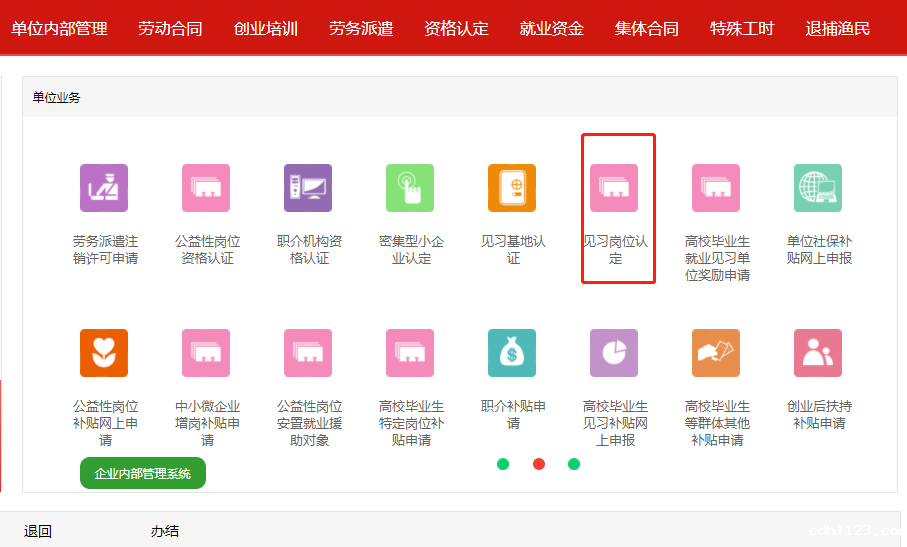Open 创业后扶持补贴申请 icon
Screen dimensions: 907x547
818,353
